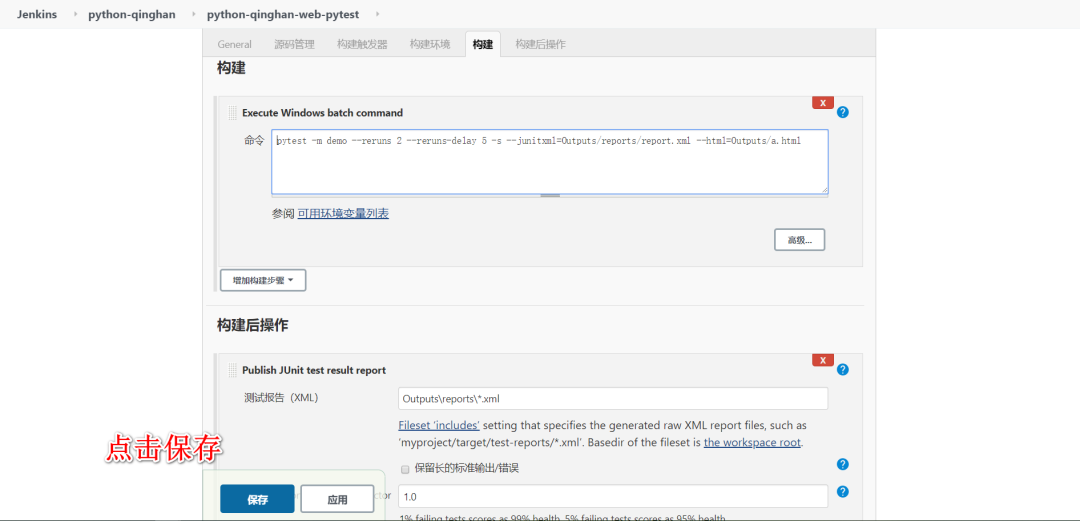
Task: Grab drag handle of Publish JUnit report
Action: pyautogui.click(x=232, y=370)
